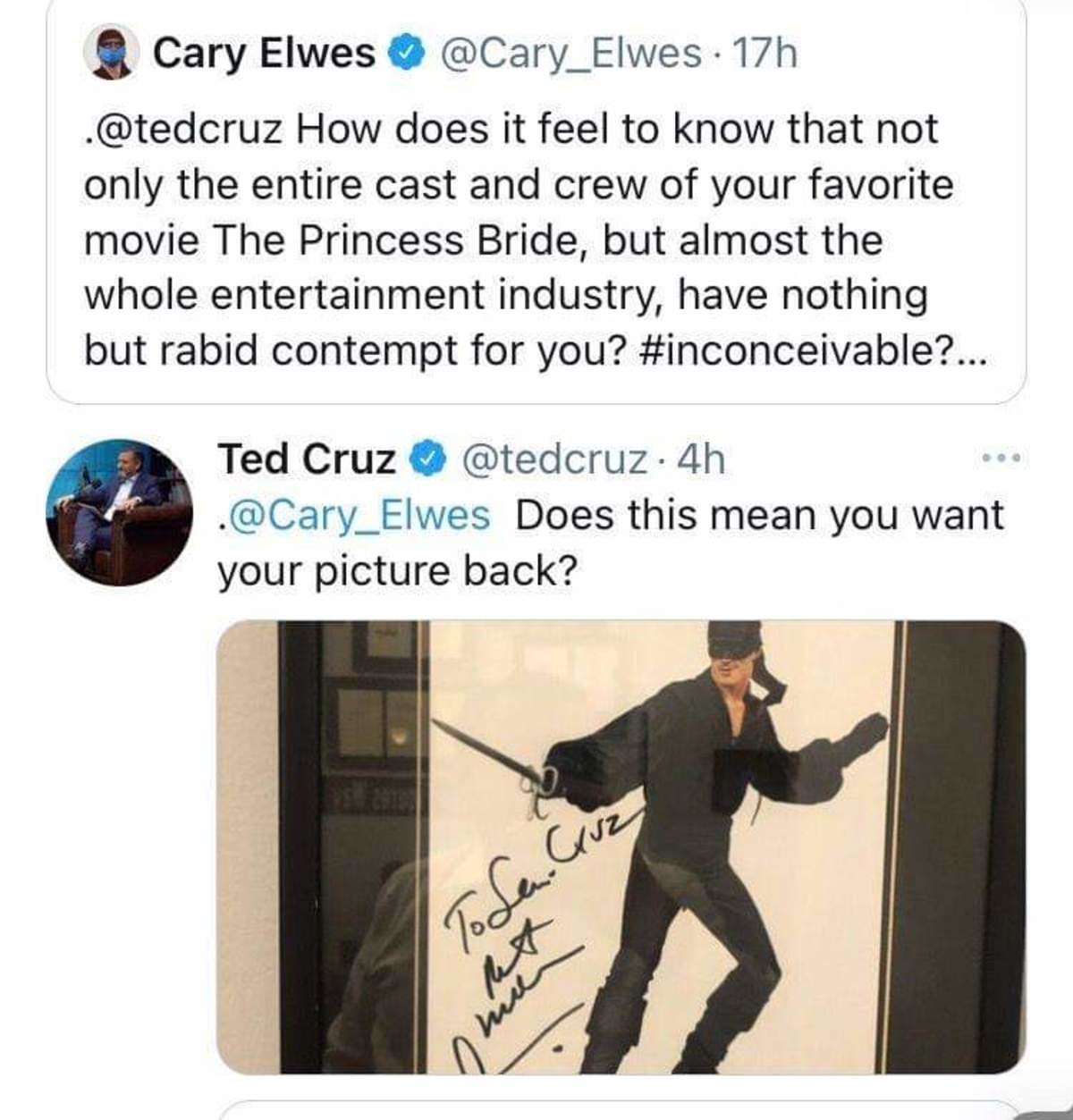Open the attached framed photo image
1073x1120 pixels.
pyautogui.click(x=621, y=846)
